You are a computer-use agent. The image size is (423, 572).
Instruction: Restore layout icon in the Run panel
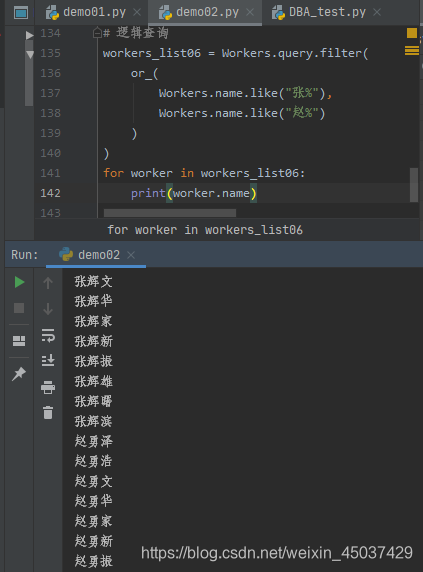pos(19,341)
